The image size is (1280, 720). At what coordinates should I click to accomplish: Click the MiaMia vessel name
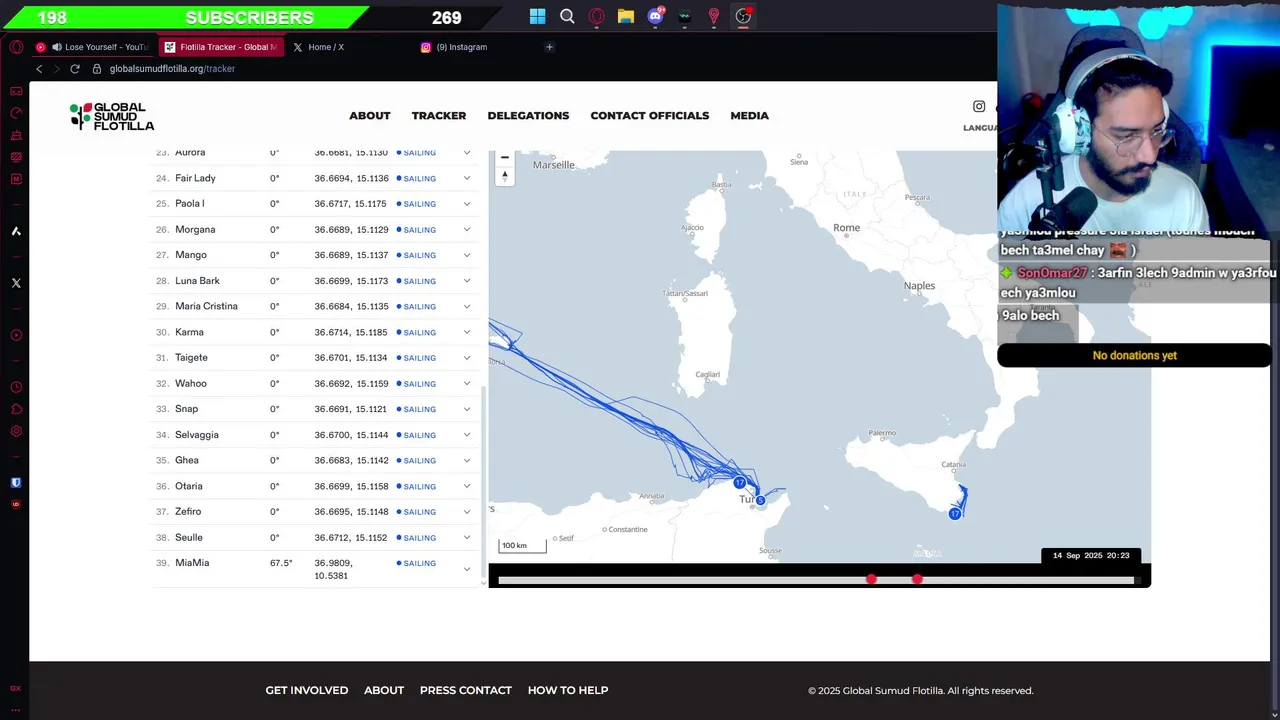click(x=192, y=563)
